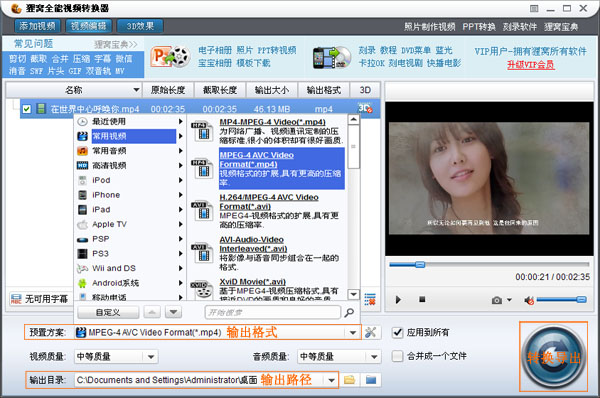Open the 预置方案 format dropdown
Image resolution: width=600 pixels, height=398 pixels.
tap(353, 333)
